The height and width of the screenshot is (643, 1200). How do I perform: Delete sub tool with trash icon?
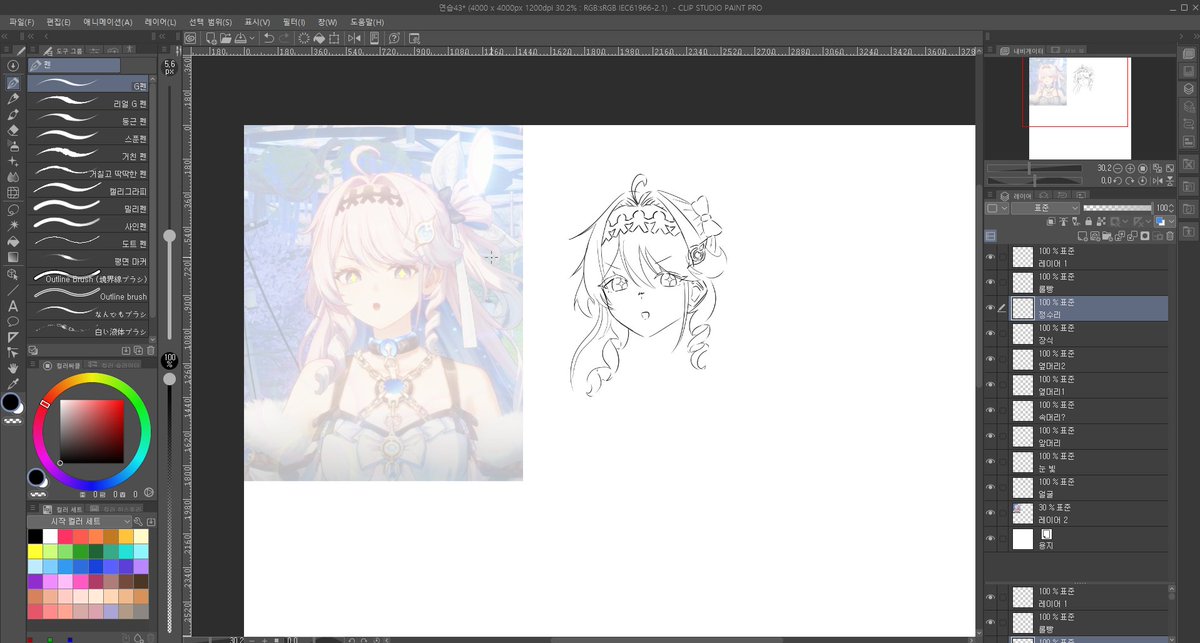click(151, 351)
